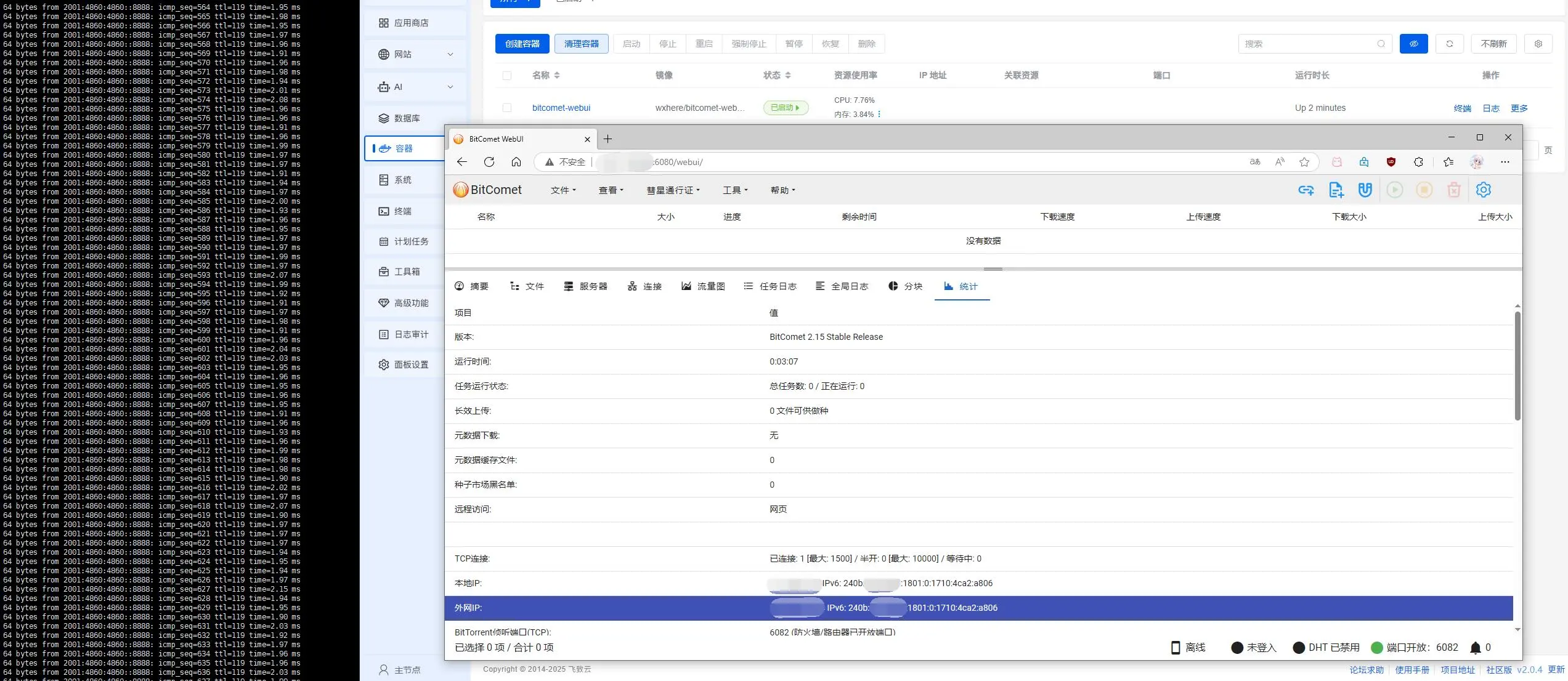Screen dimensions: 1568x681
Task: Open bitcomet-webui container link
Action: pyautogui.click(x=561, y=108)
